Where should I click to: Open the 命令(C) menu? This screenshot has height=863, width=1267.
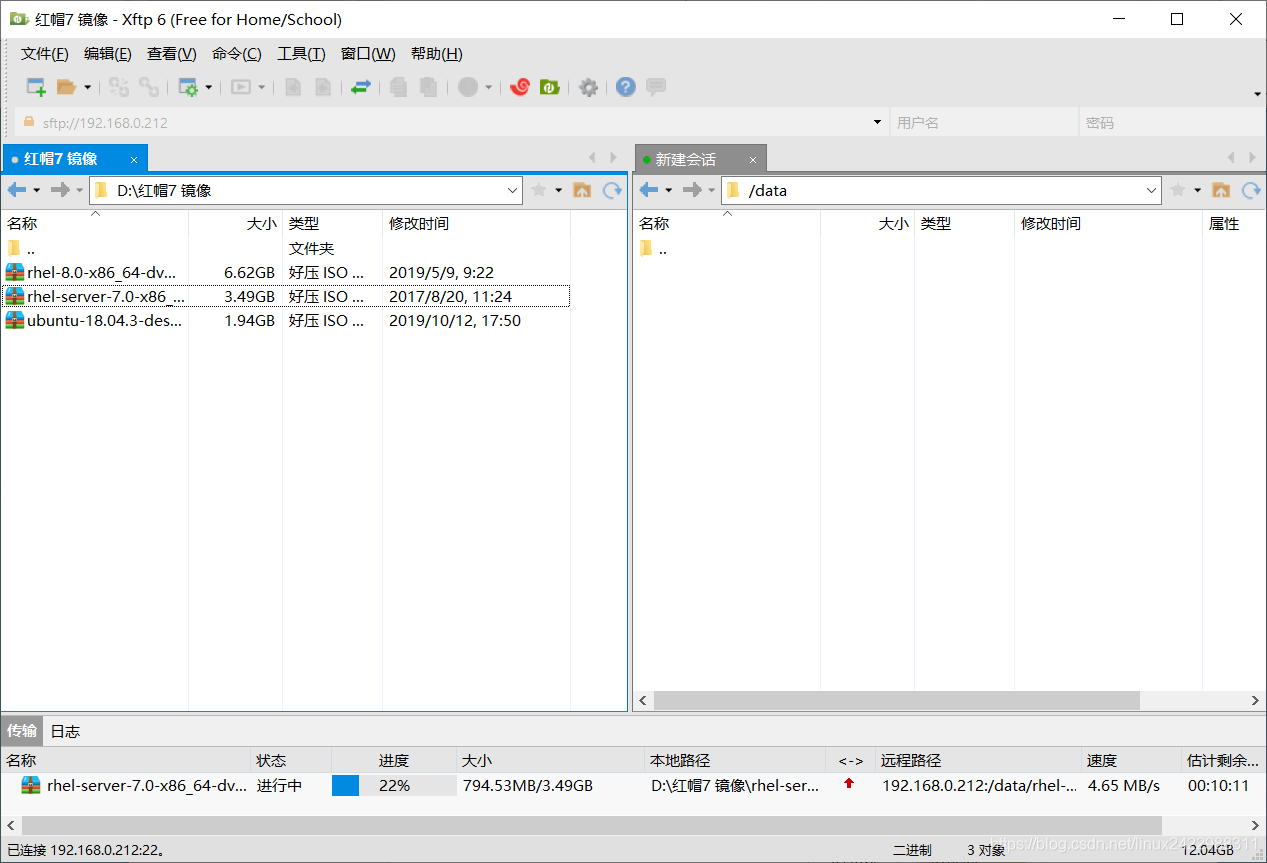coord(237,54)
